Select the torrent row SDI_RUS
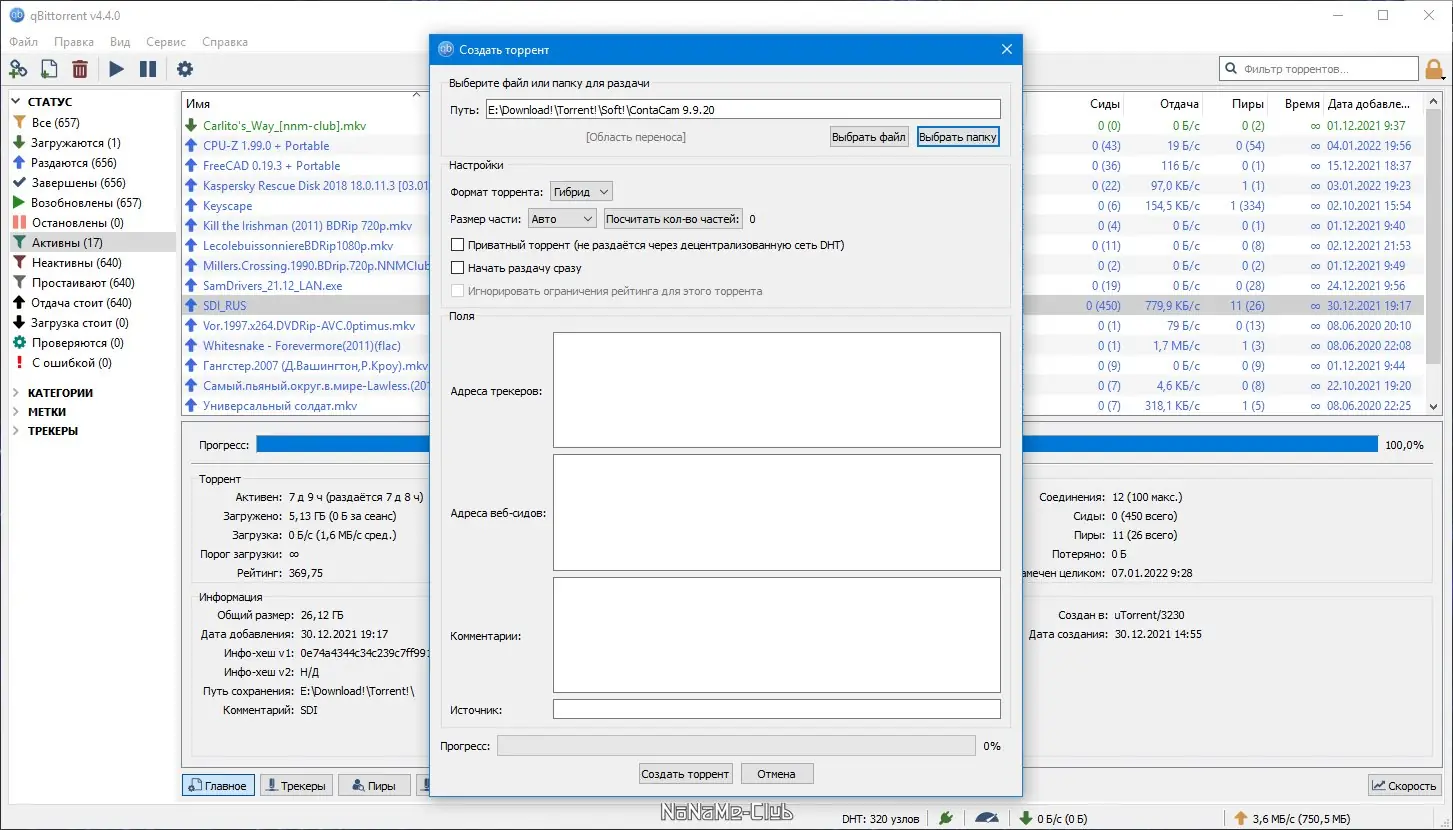This screenshot has height=830, width=1453. coord(224,306)
